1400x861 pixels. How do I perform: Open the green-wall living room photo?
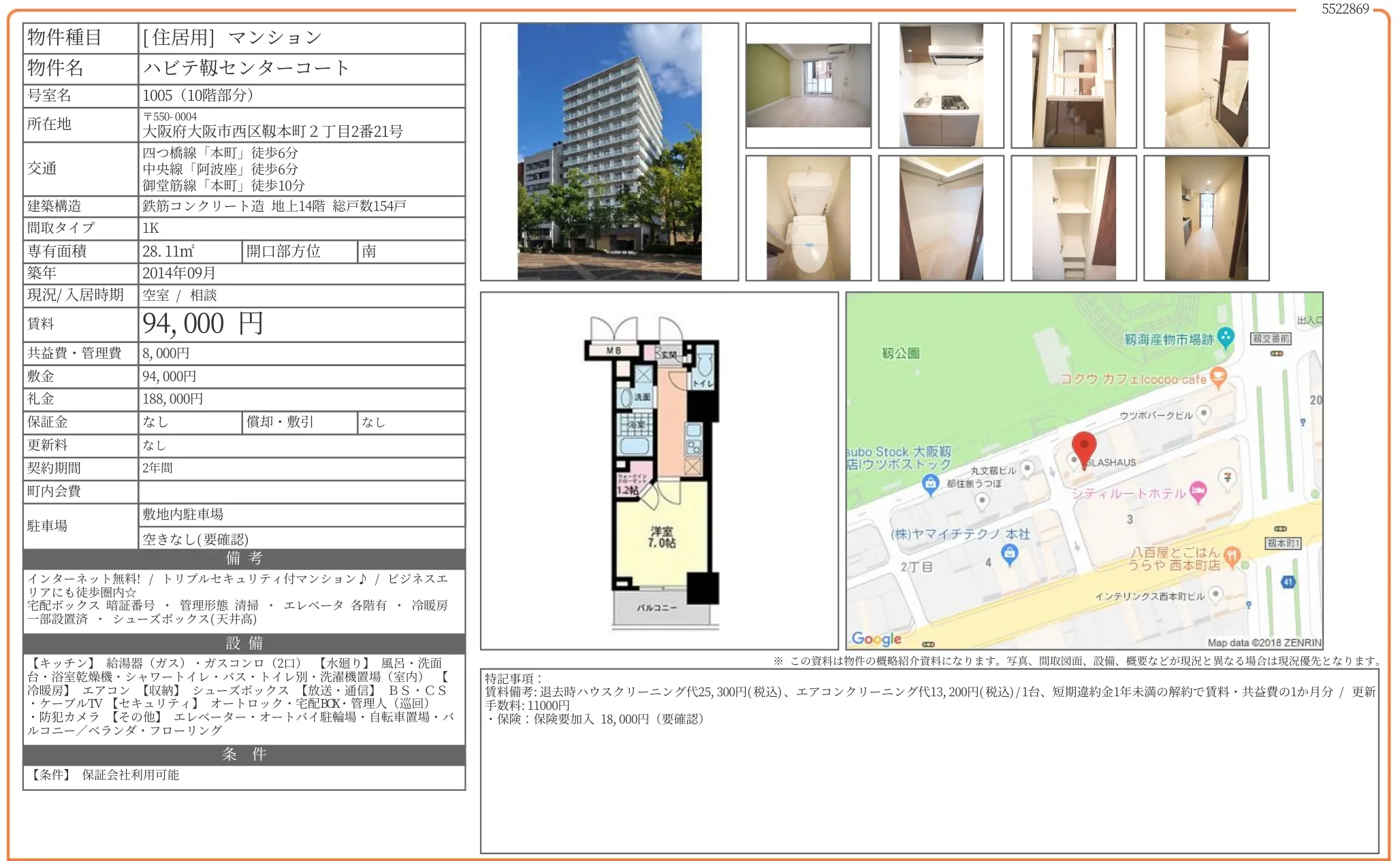808,86
